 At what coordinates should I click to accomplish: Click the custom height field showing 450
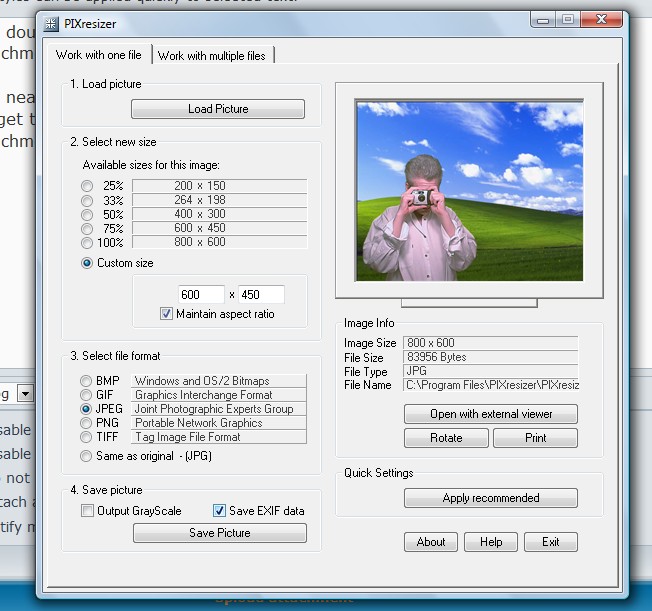coord(262,294)
